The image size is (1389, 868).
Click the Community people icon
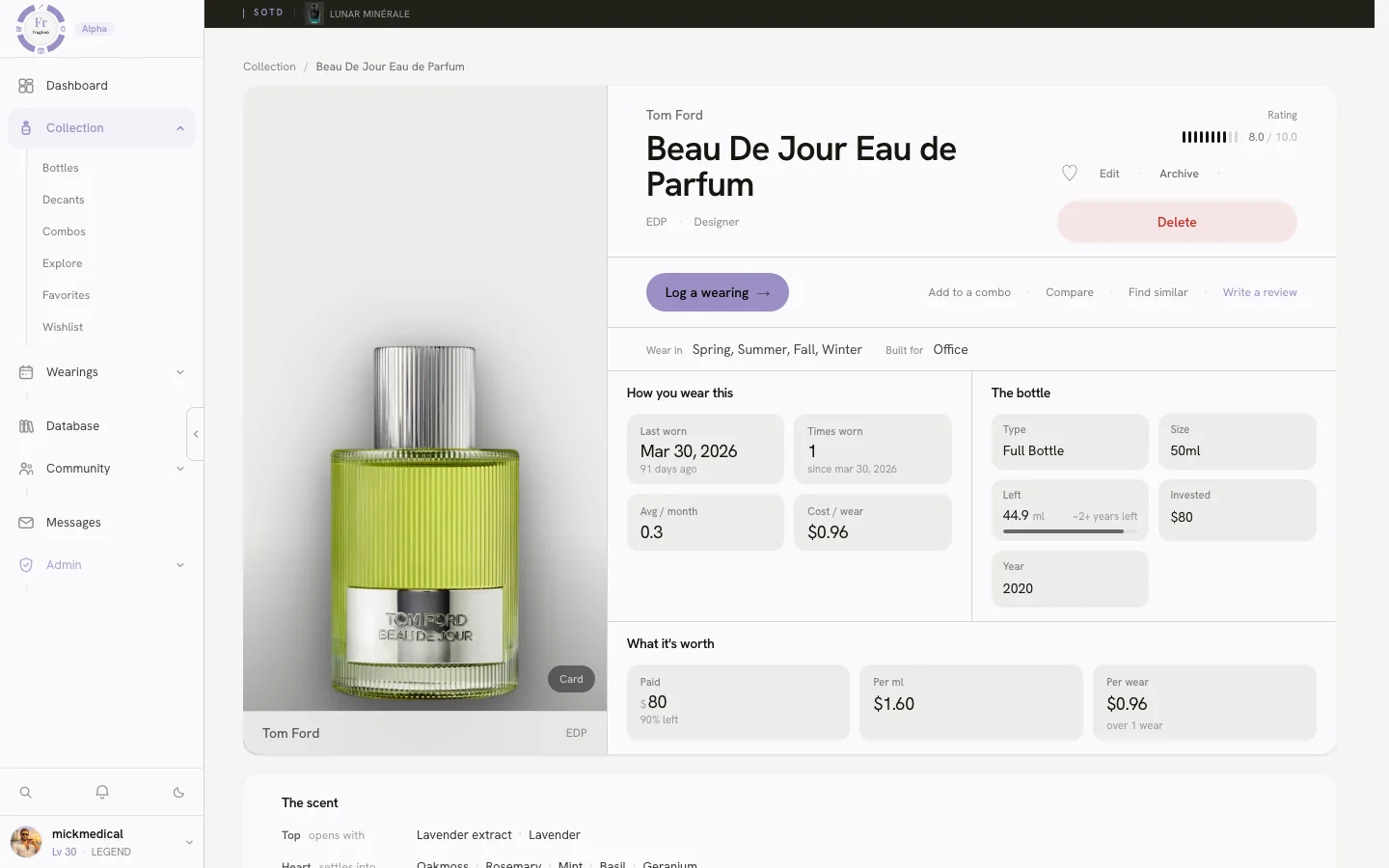point(26,469)
